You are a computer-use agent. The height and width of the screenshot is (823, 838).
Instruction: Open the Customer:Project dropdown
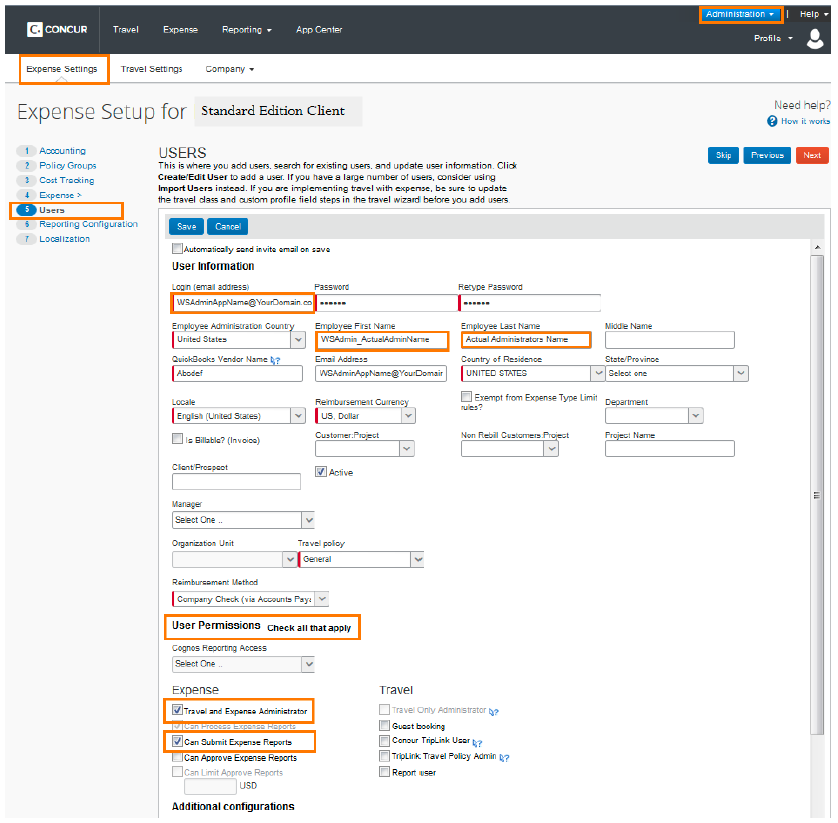[407, 449]
